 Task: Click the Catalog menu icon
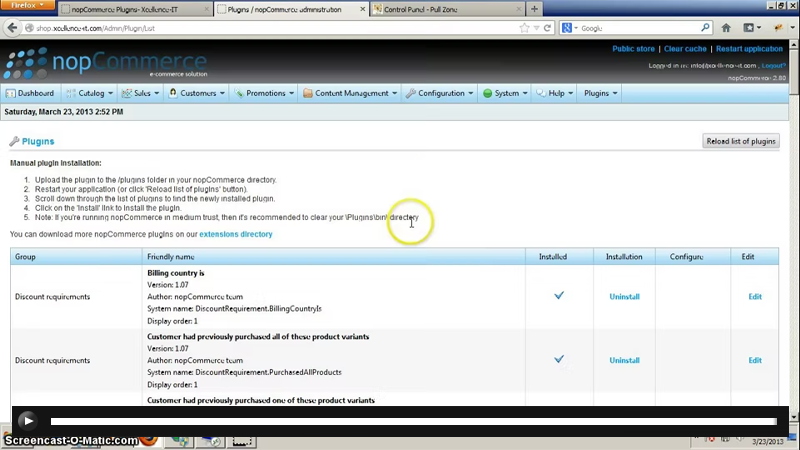tap(71, 93)
